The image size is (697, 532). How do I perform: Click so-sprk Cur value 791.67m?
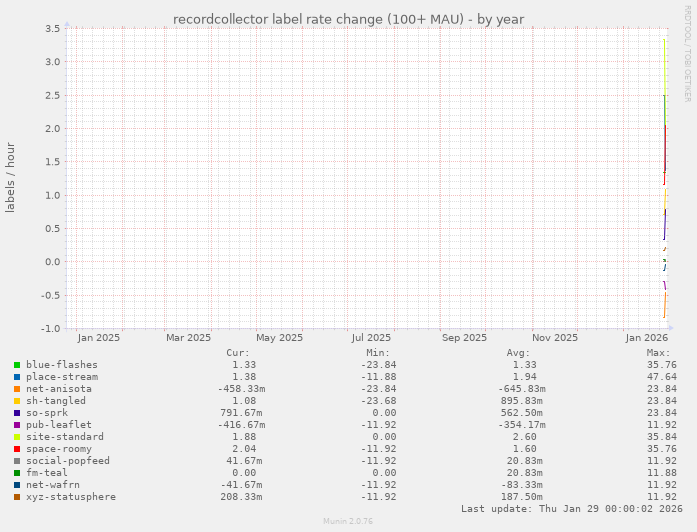tap(241, 413)
